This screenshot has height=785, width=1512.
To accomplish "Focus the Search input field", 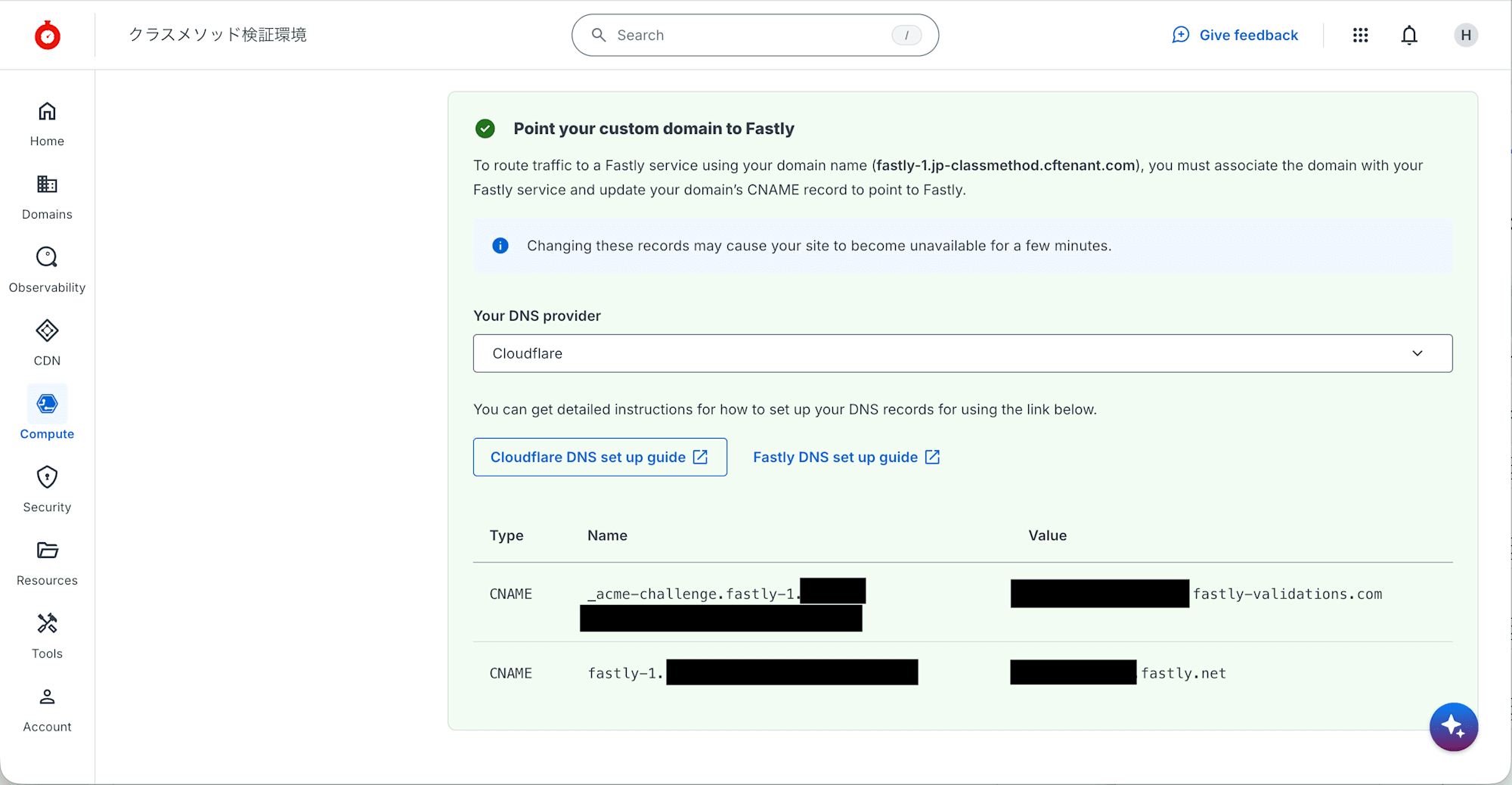I will [x=748, y=36].
